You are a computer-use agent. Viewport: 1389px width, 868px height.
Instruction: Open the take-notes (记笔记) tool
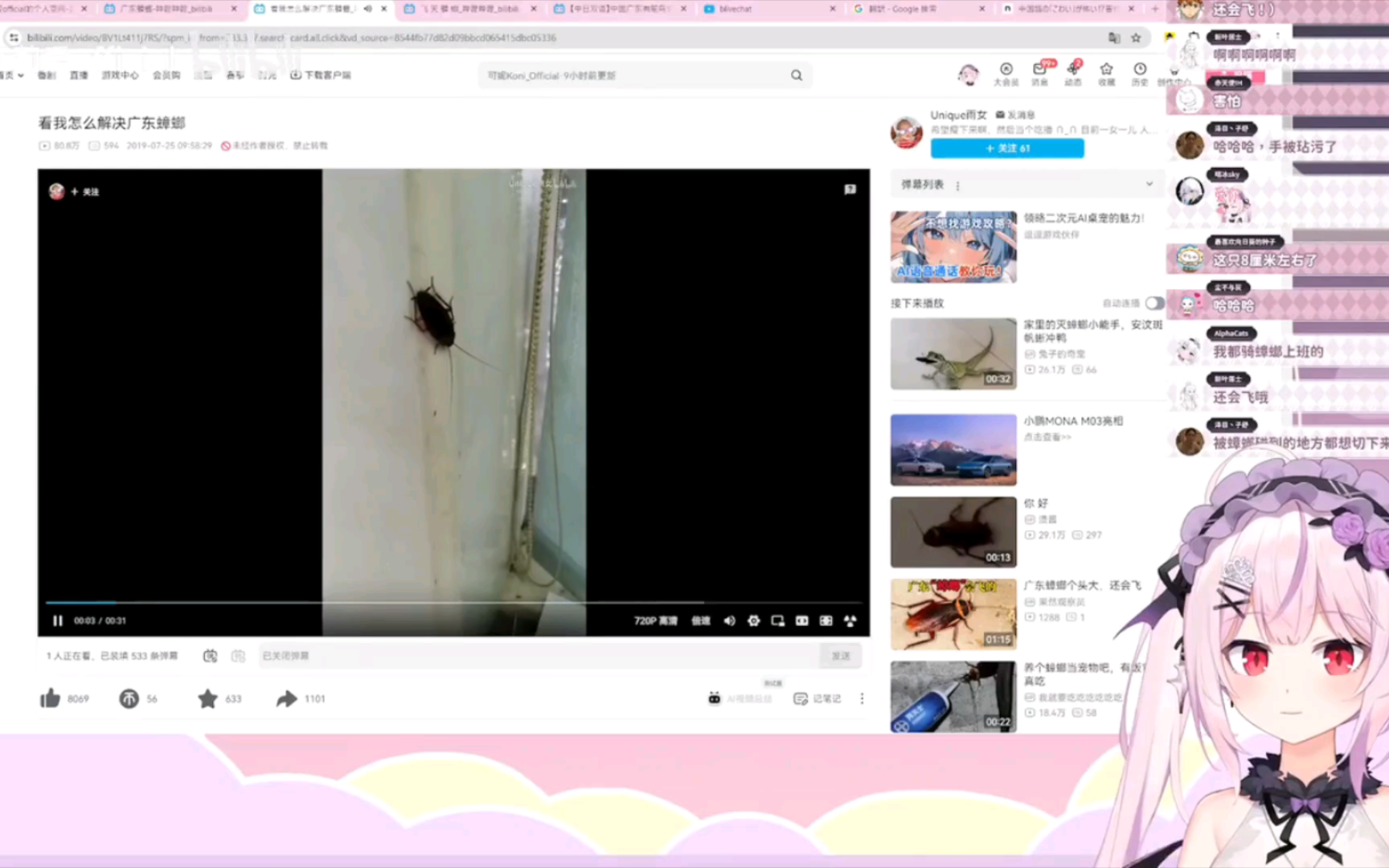click(817, 698)
